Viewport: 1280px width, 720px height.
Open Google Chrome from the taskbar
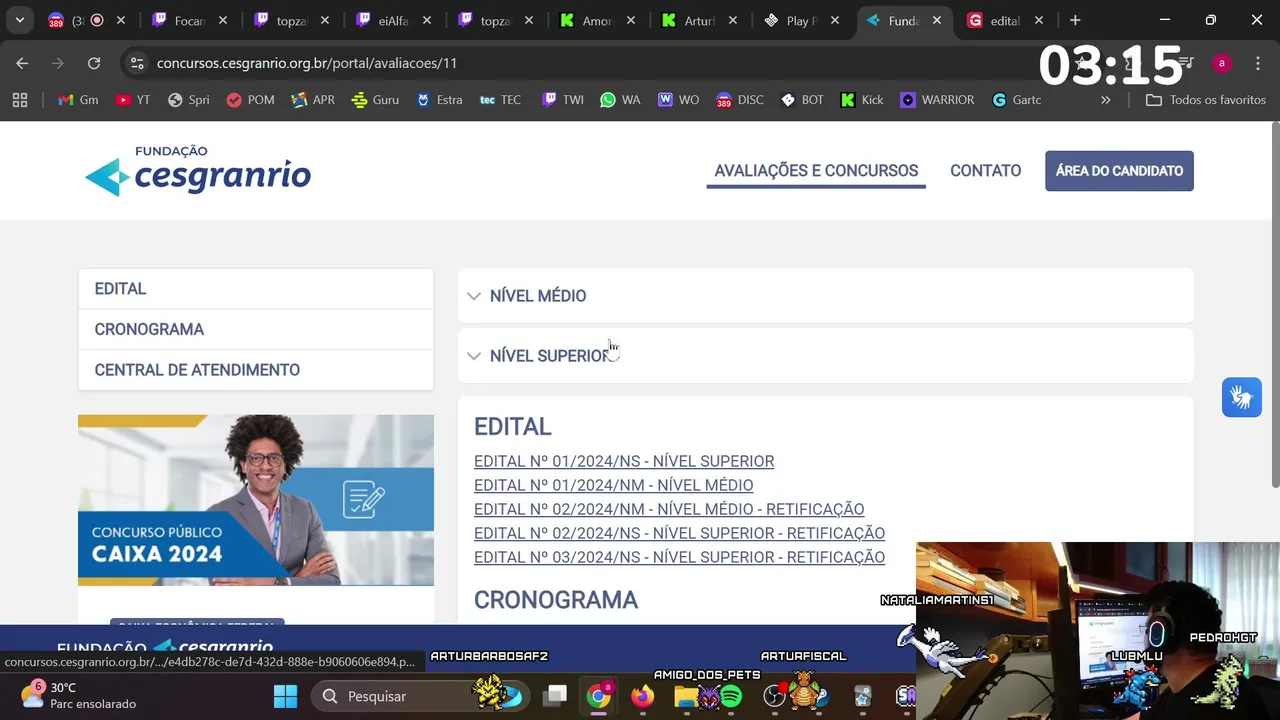click(x=598, y=696)
